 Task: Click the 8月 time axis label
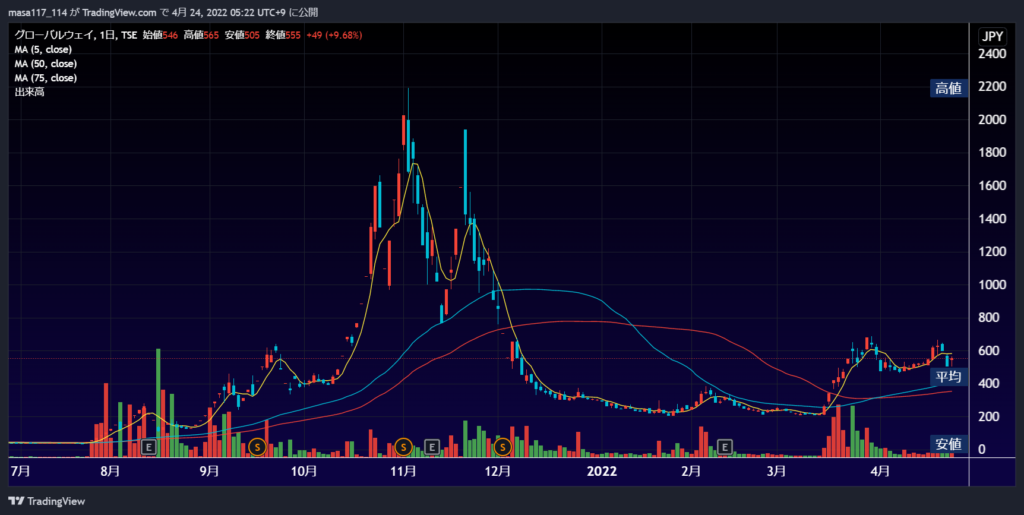coord(110,471)
